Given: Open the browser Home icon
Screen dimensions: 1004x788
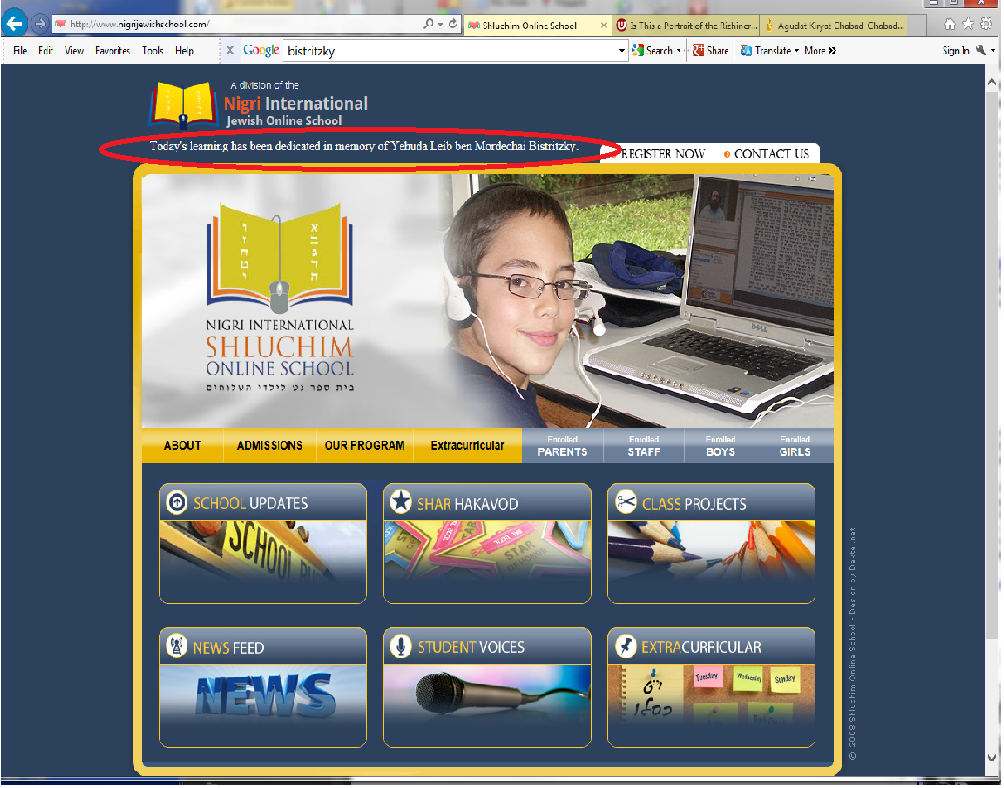Looking at the screenshot, I should click(x=950, y=24).
